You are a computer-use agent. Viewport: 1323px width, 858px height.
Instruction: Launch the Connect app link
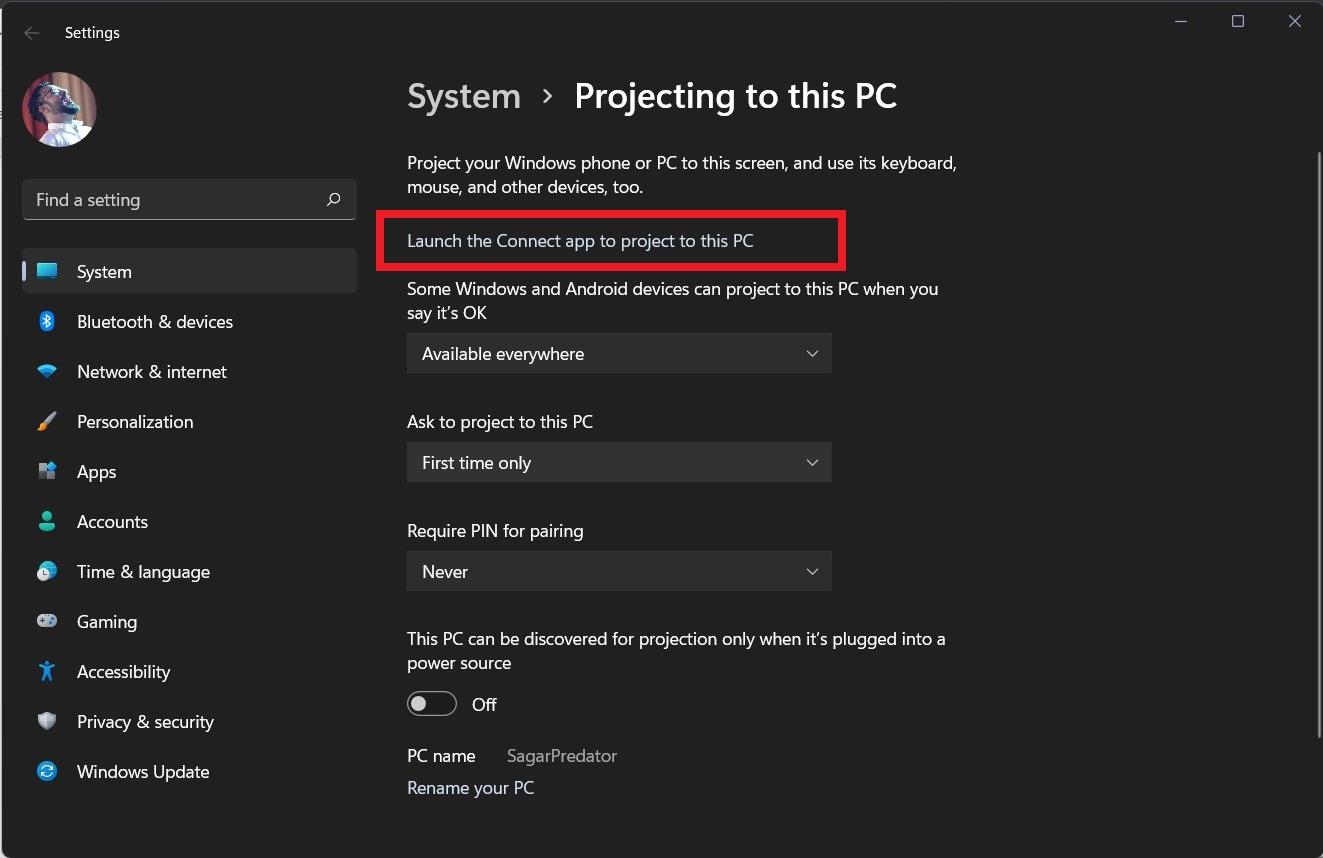(x=580, y=241)
